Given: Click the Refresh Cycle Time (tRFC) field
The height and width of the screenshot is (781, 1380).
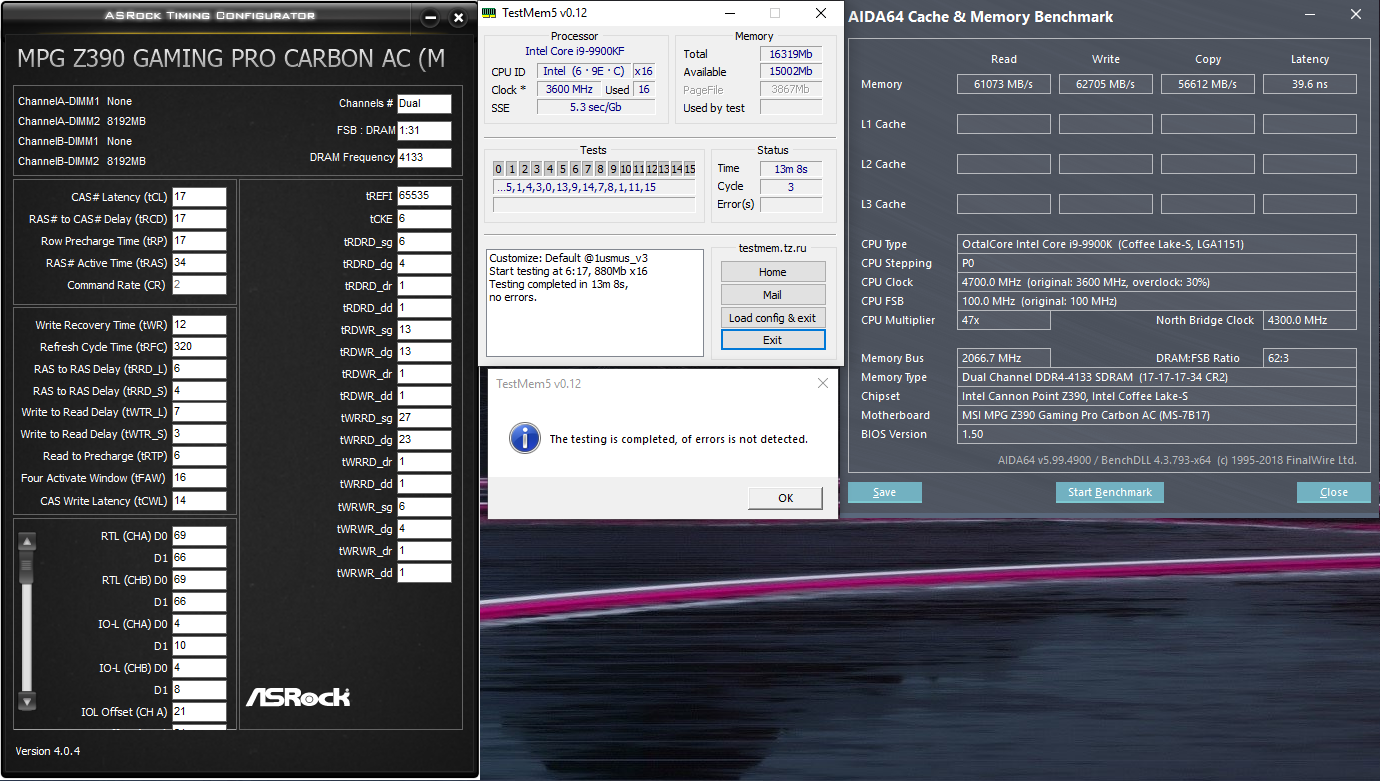Looking at the screenshot, I should tap(199, 347).
